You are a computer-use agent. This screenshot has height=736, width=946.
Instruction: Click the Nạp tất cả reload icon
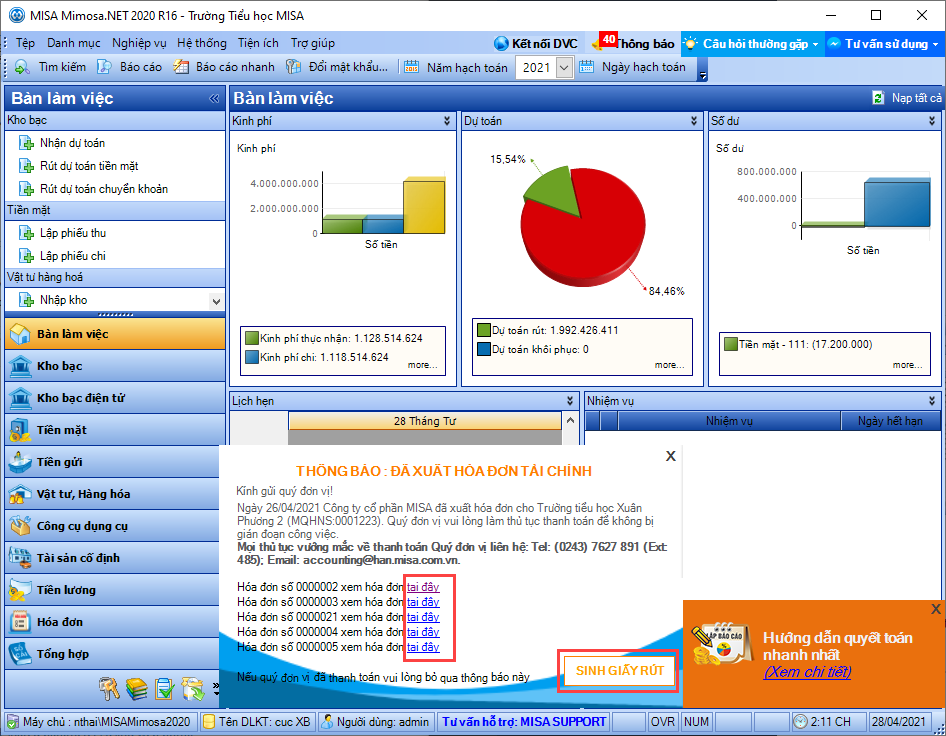878,98
